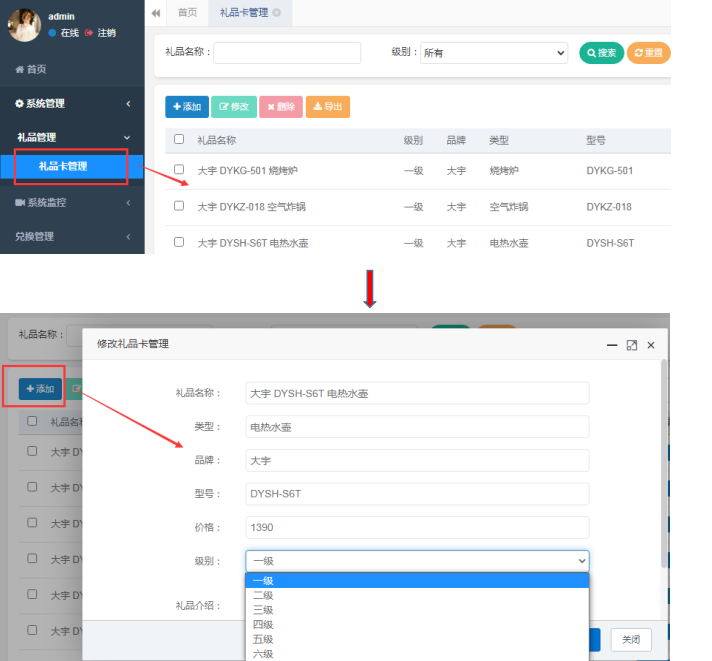Click the dialog's vertical scrollbar
Viewport: 712px width, 661px height.
(664, 463)
